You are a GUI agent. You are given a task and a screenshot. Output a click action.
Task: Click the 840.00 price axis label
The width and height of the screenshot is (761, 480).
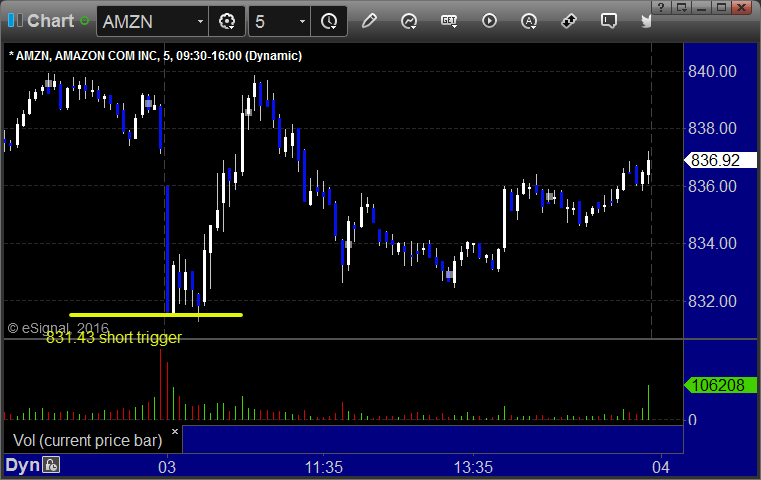712,71
